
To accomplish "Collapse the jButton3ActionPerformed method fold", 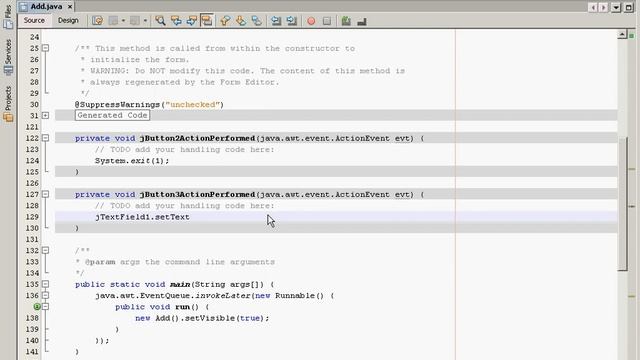I will pyautogui.click(x=45, y=194).
